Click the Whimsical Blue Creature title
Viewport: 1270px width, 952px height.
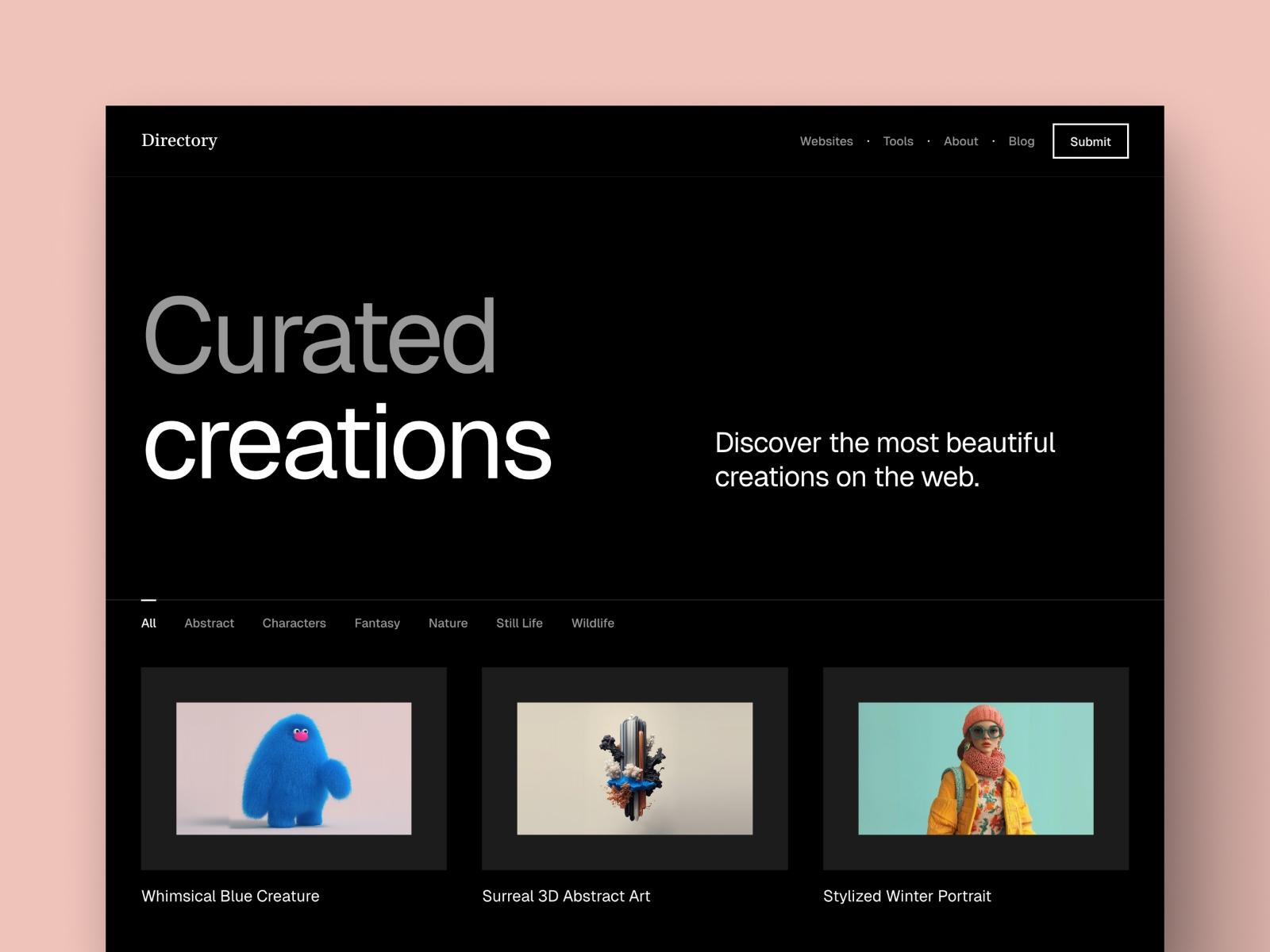coord(230,896)
